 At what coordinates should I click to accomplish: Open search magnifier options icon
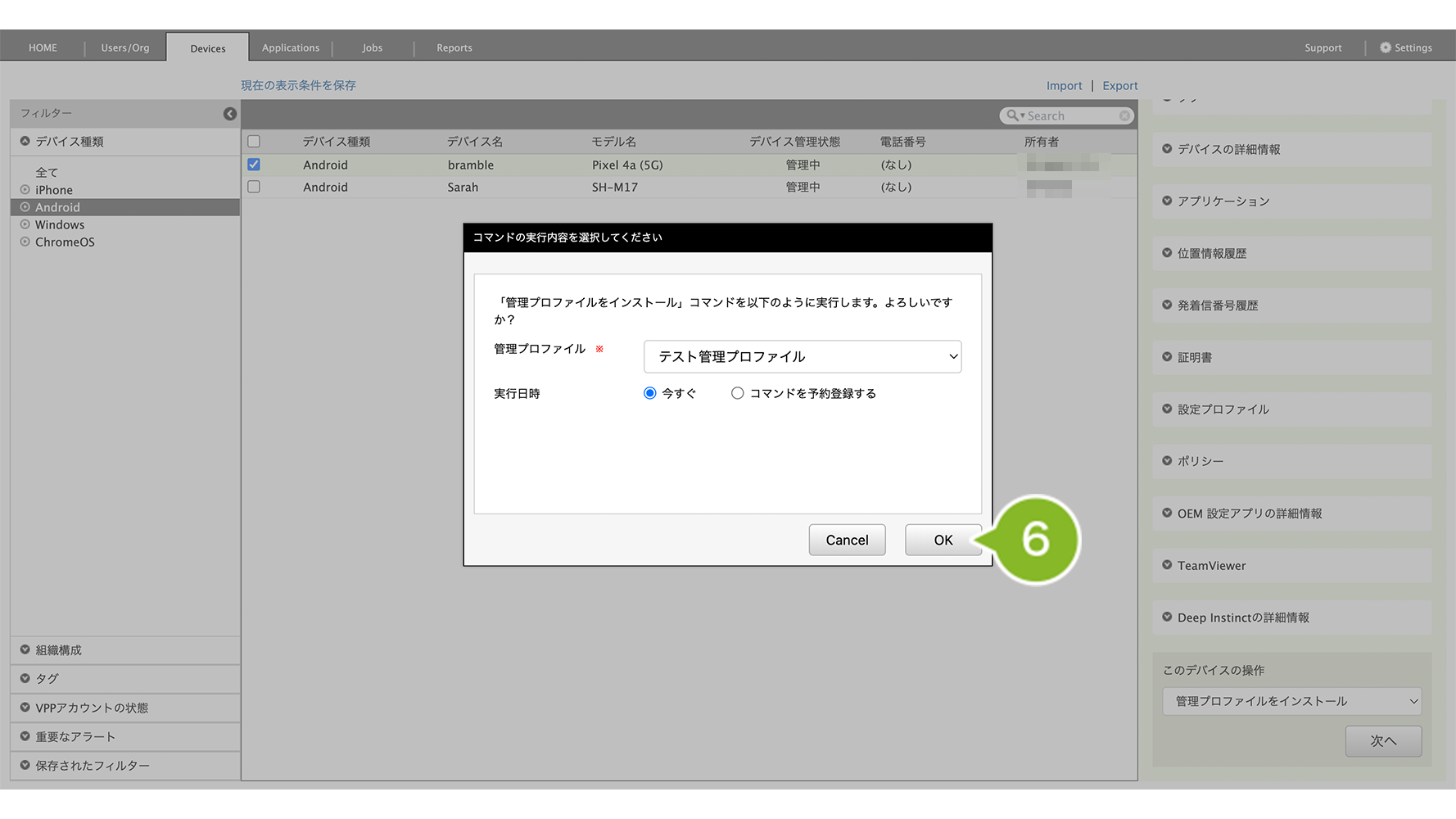point(1015,116)
